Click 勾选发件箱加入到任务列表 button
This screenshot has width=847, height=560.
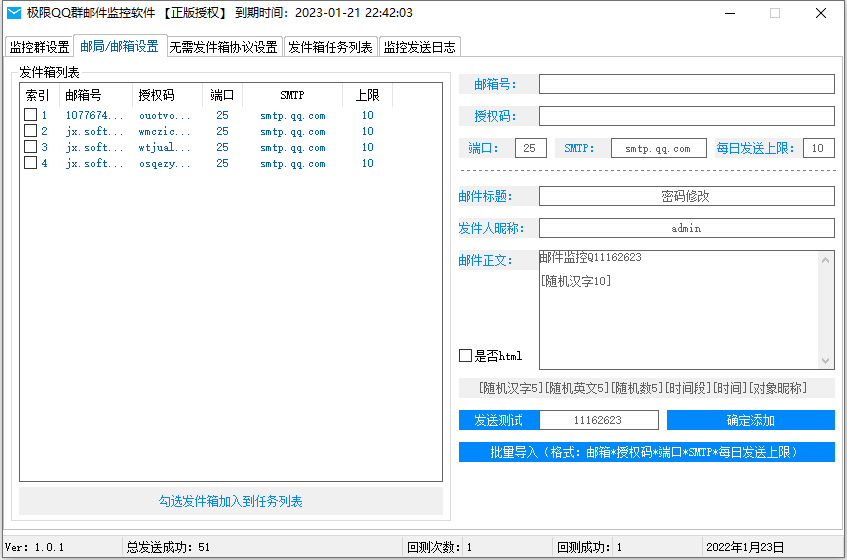click(231, 501)
